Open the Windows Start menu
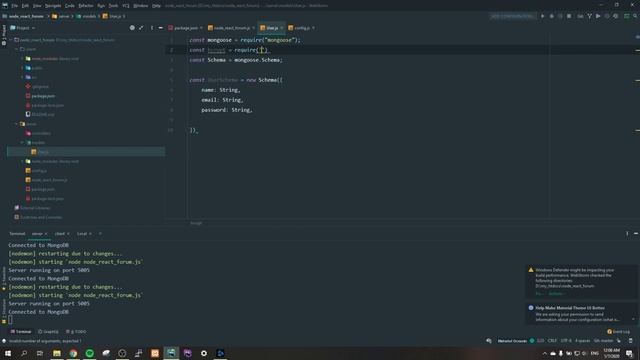 pyautogui.click(x=8, y=353)
